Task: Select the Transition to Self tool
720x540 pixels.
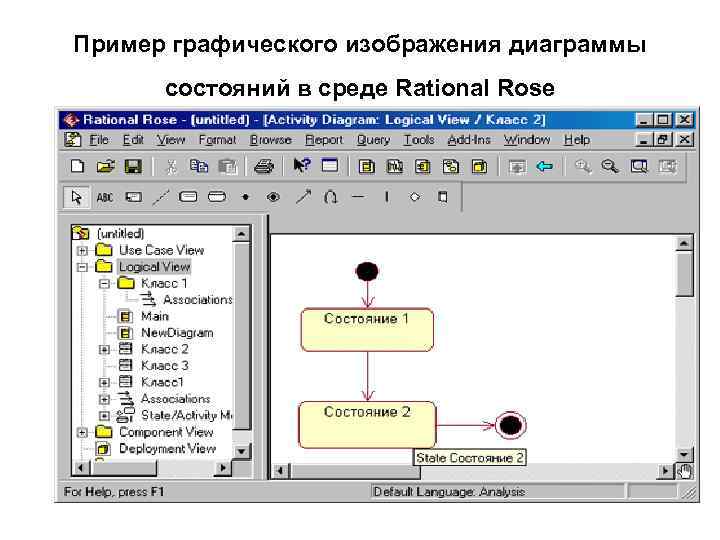Action: click(330, 197)
